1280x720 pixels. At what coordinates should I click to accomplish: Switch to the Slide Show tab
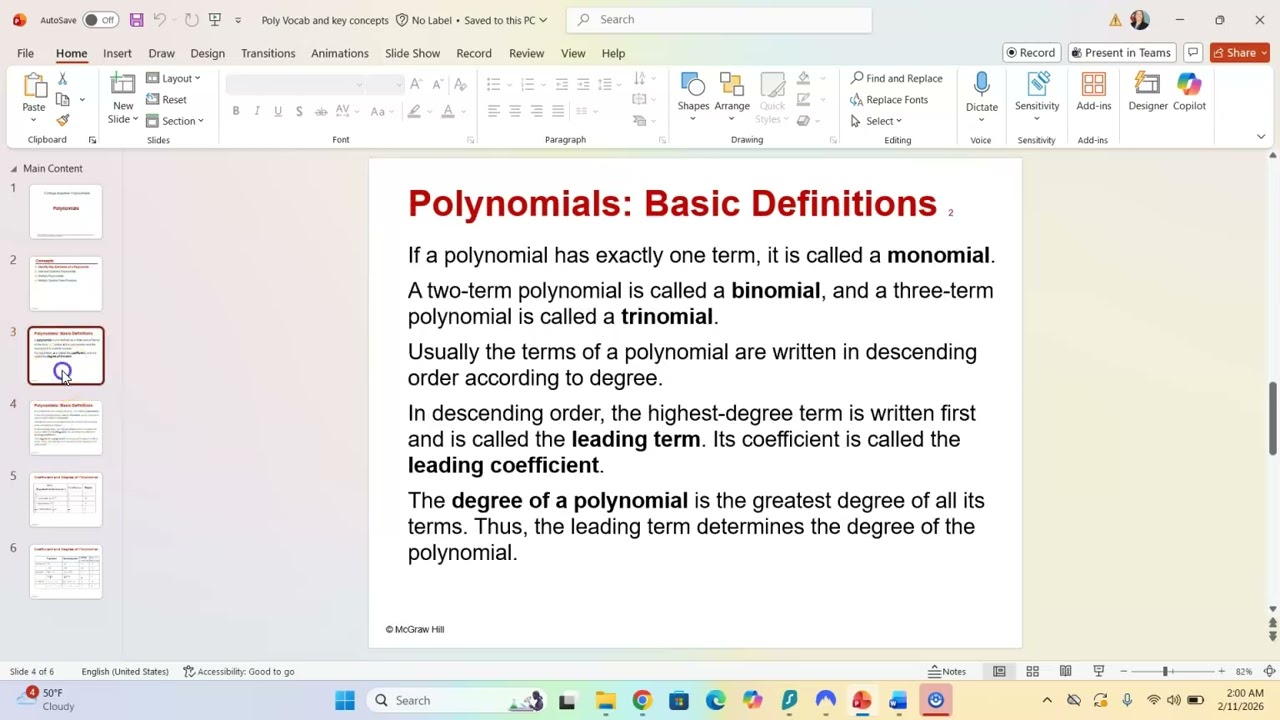(x=412, y=53)
